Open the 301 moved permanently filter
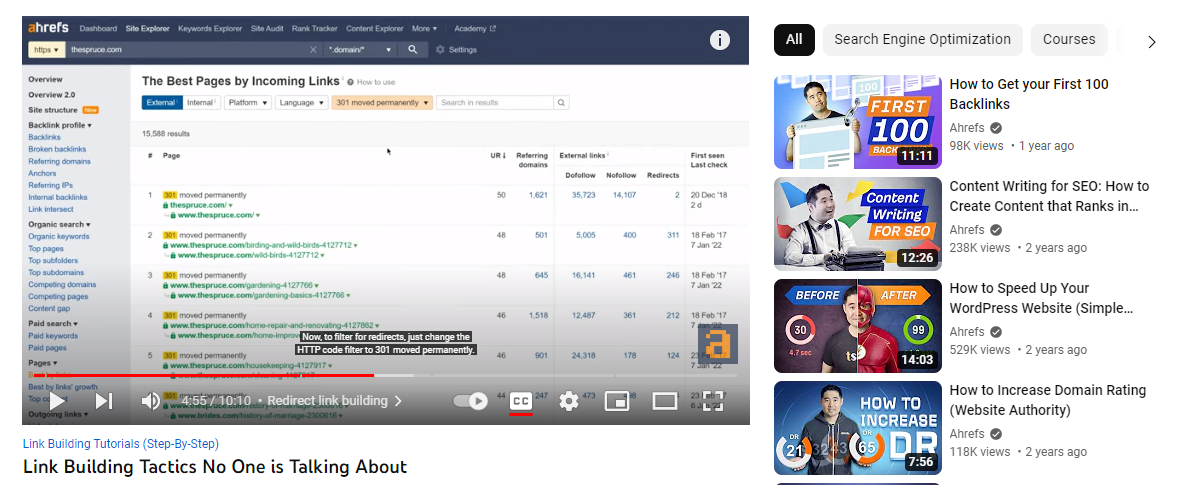This screenshot has width=1178, height=485. click(382, 103)
